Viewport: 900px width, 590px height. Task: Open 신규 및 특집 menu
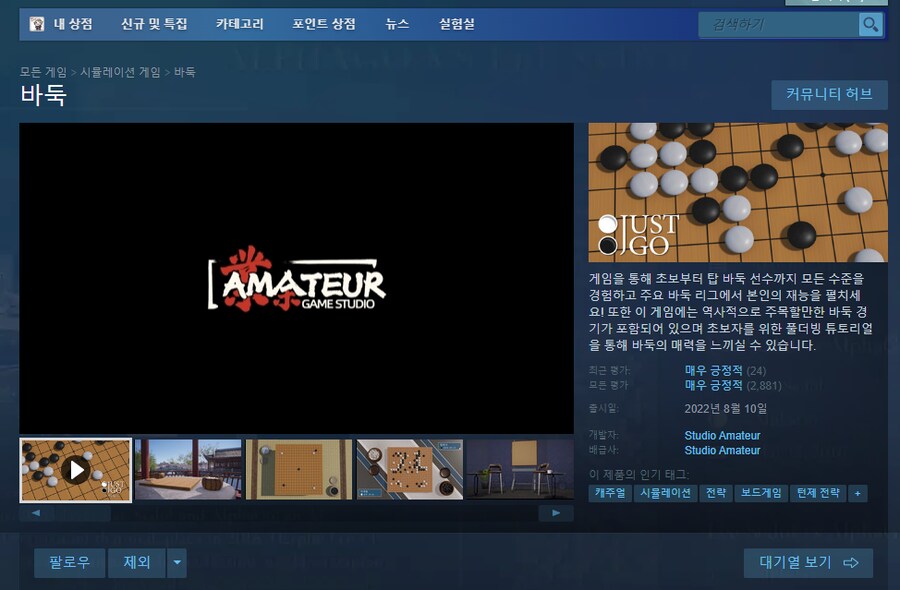click(x=154, y=24)
